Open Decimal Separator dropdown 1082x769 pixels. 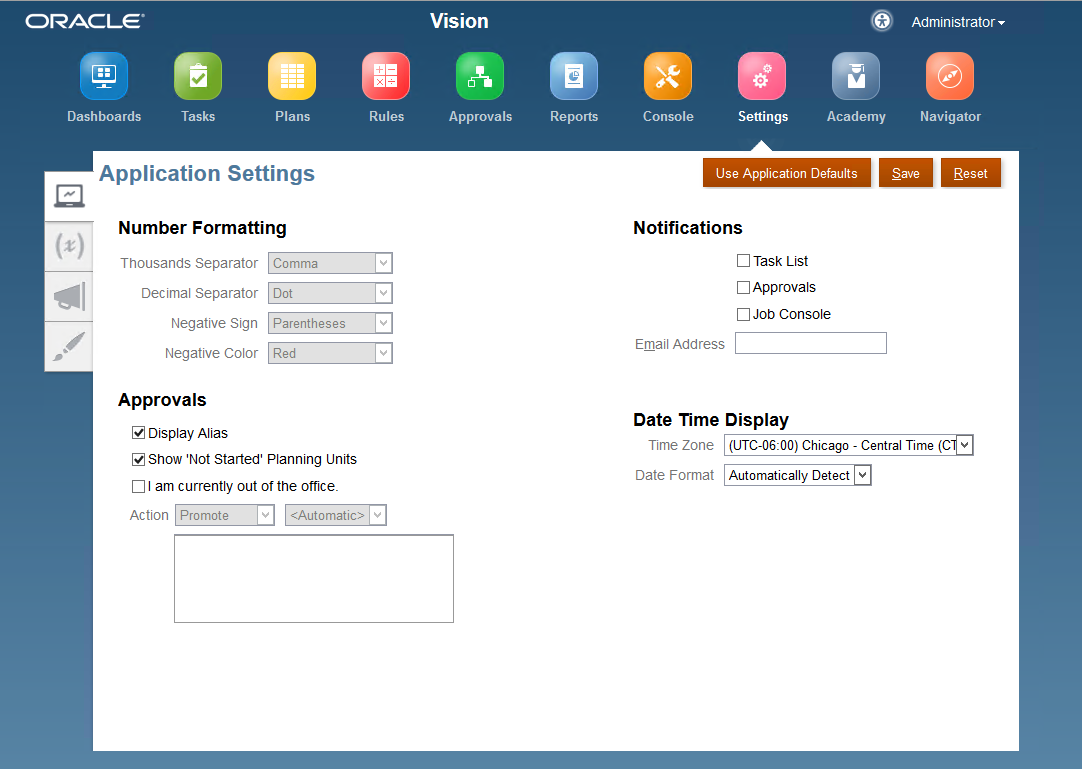pos(330,293)
